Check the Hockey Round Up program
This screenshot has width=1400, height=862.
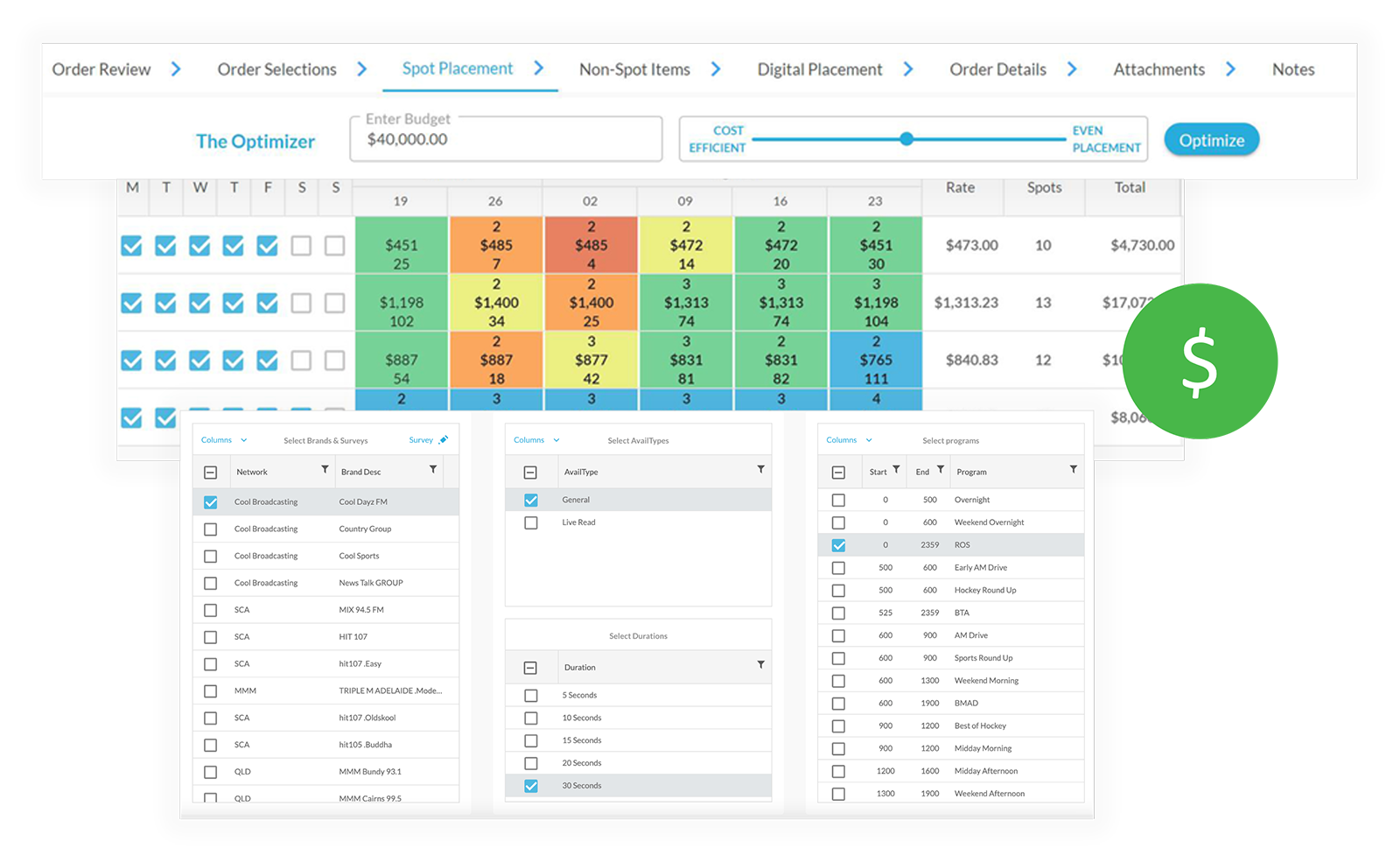point(838,591)
